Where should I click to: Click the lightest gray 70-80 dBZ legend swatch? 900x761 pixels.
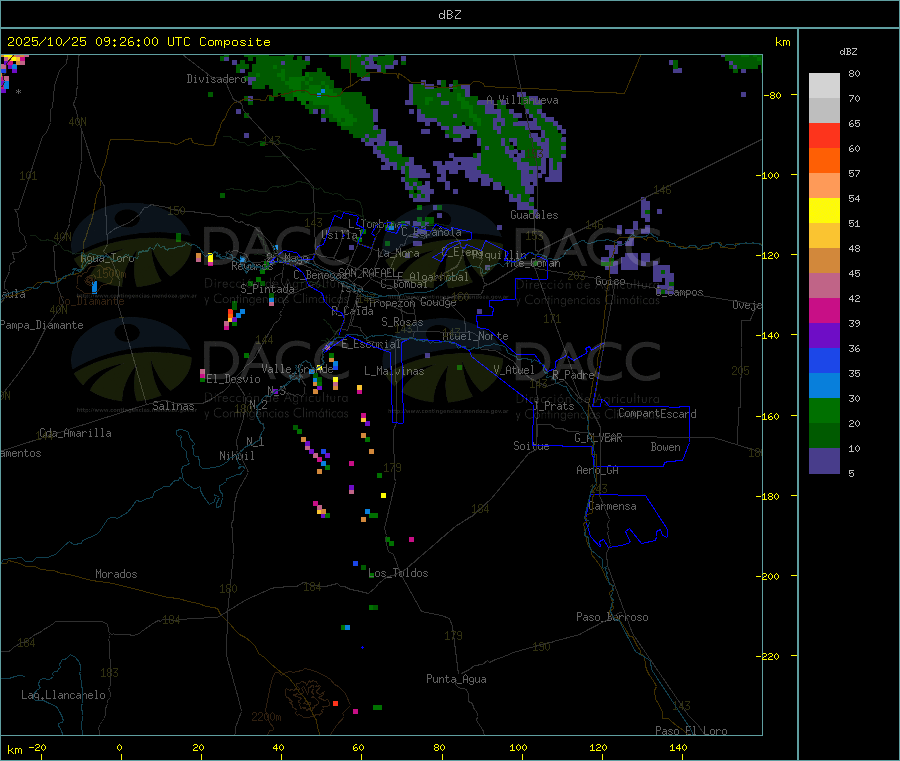(824, 86)
